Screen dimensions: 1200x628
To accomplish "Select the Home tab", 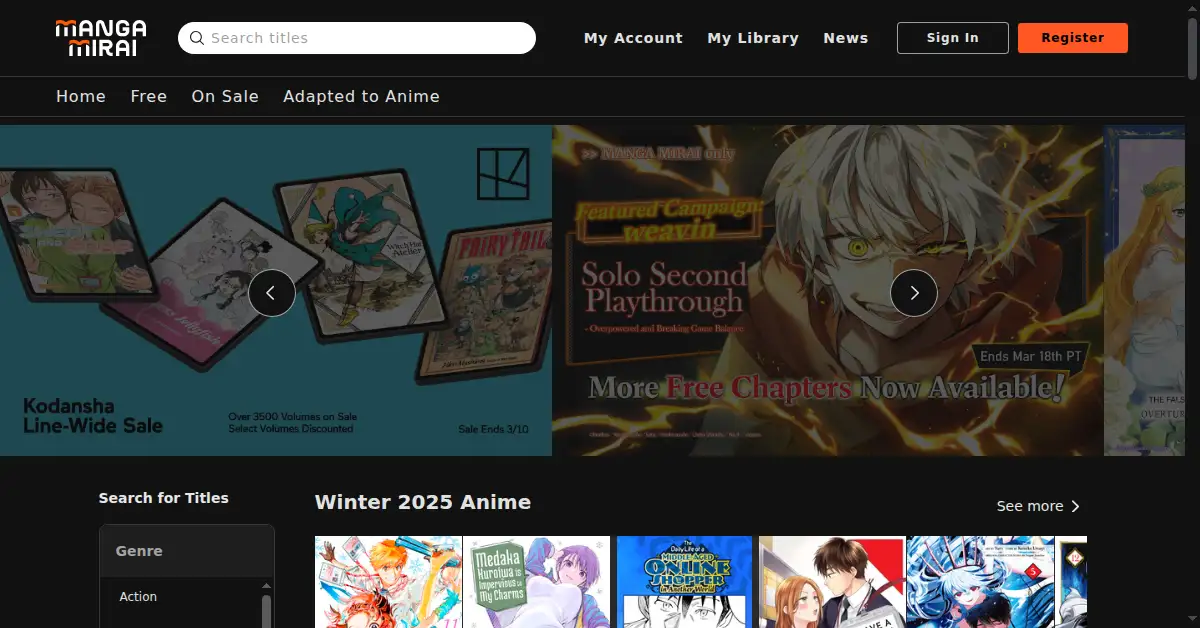I will tap(81, 97).
